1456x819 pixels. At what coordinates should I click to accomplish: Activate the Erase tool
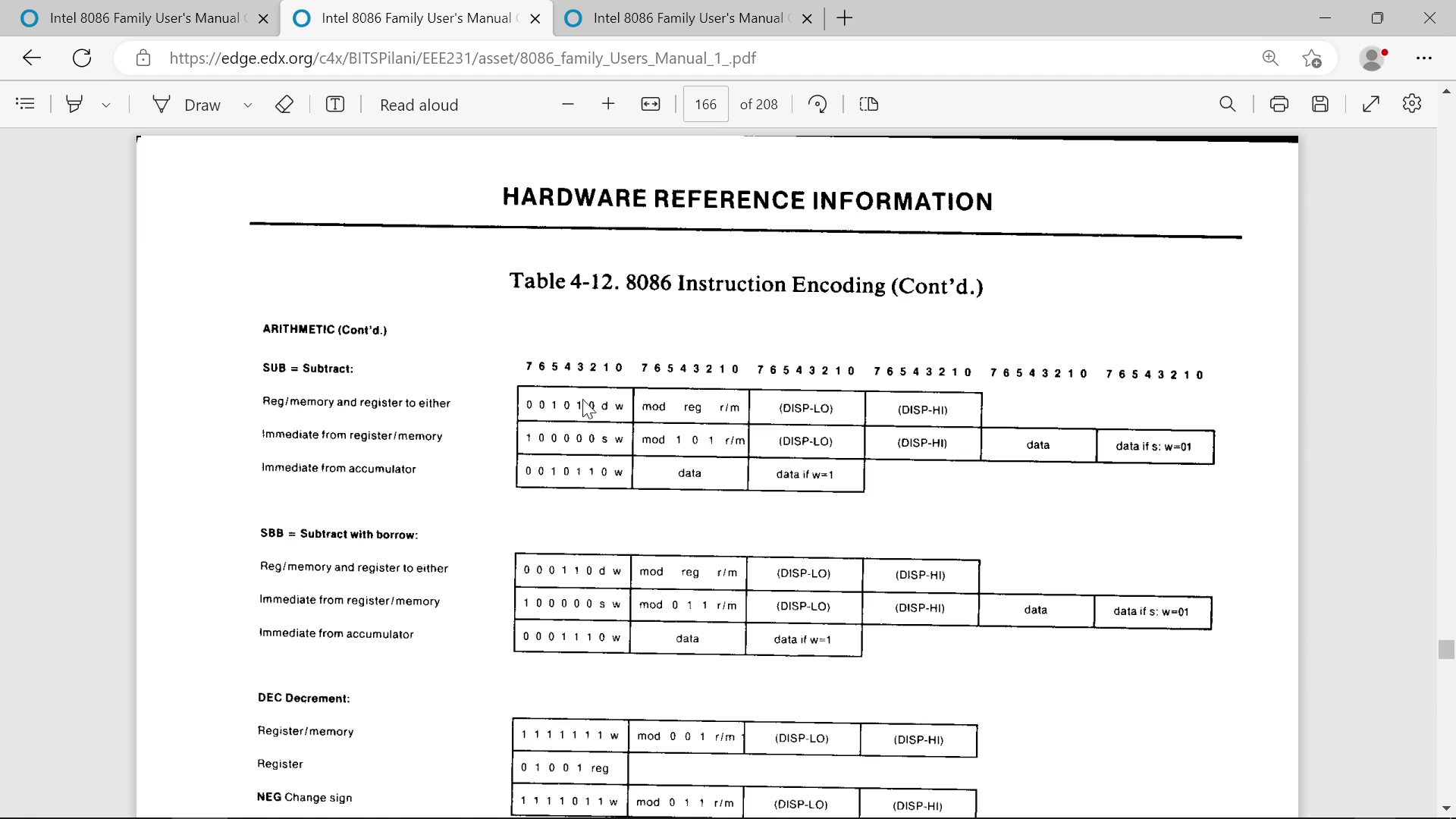coord(284,104)
